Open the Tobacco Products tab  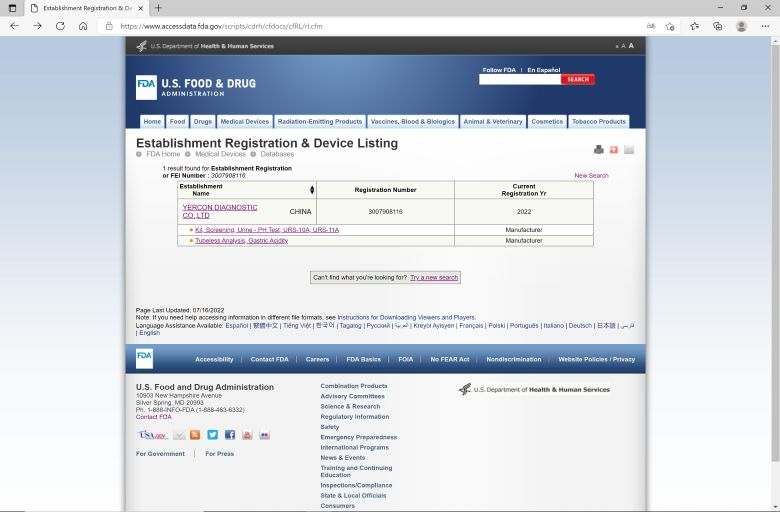[x=599, y=121]
